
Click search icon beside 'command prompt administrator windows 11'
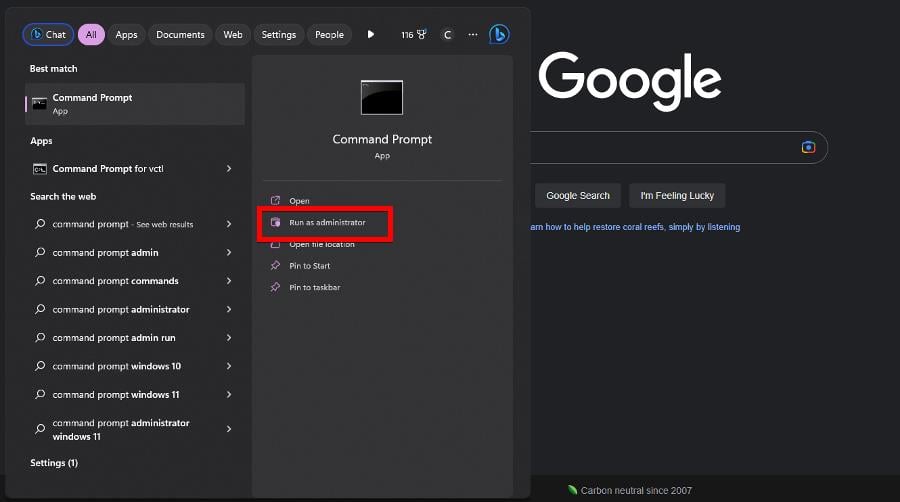tap(40, 429)
